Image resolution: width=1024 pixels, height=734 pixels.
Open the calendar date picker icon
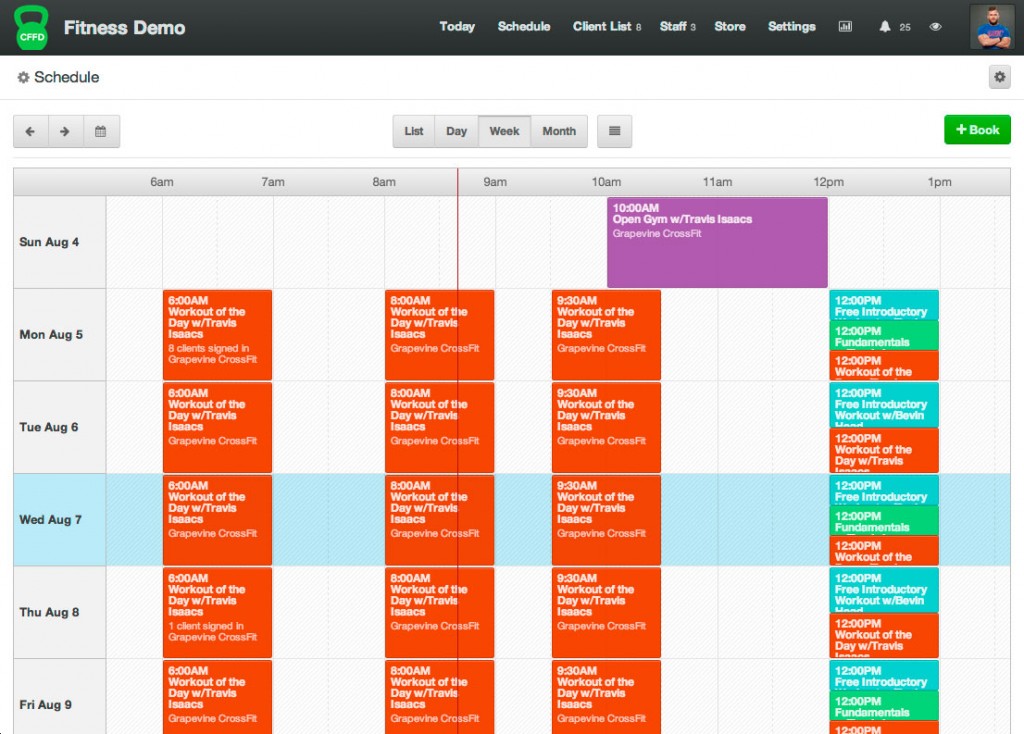point(101,131)
